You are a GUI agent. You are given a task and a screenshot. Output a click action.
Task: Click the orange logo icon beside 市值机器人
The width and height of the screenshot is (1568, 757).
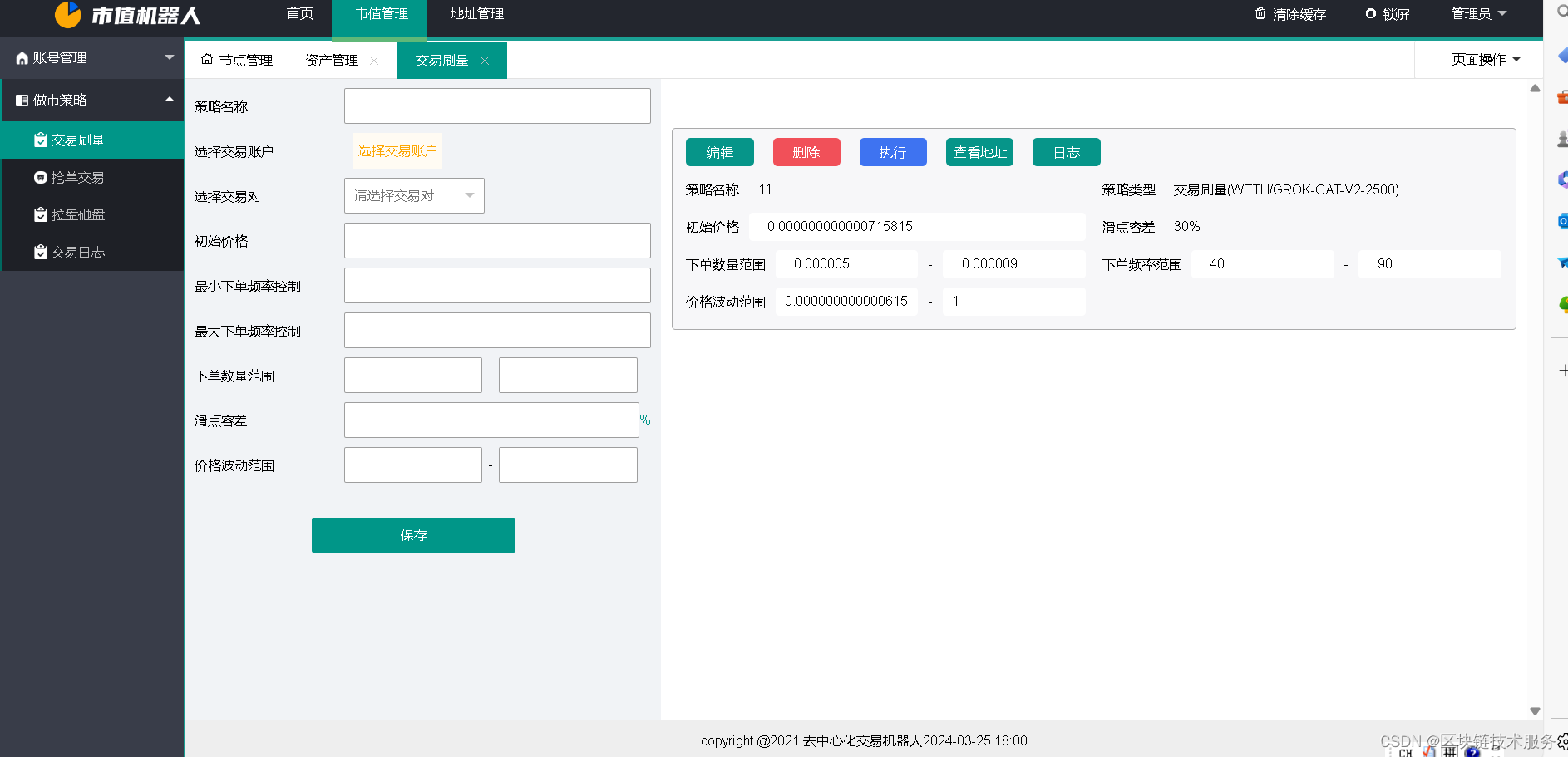point(68,14)
